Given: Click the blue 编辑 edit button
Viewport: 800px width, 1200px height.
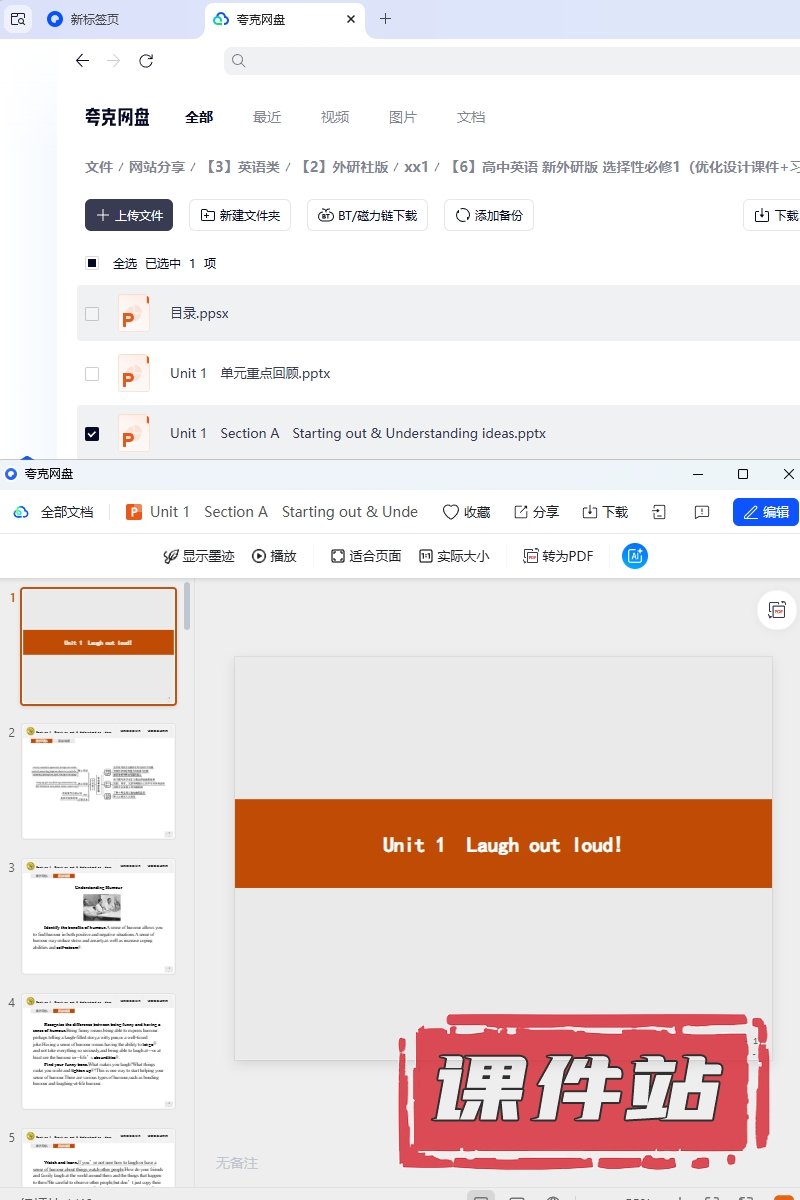Looking at the screenshot, I should tap(765, 512).
